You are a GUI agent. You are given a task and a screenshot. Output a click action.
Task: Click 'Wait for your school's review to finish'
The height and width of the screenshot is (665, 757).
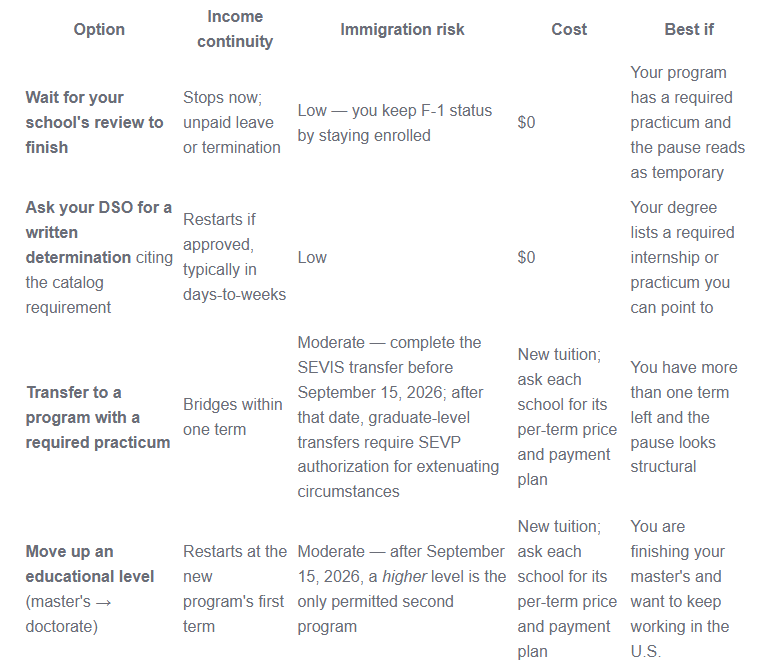tap(95, 123)
